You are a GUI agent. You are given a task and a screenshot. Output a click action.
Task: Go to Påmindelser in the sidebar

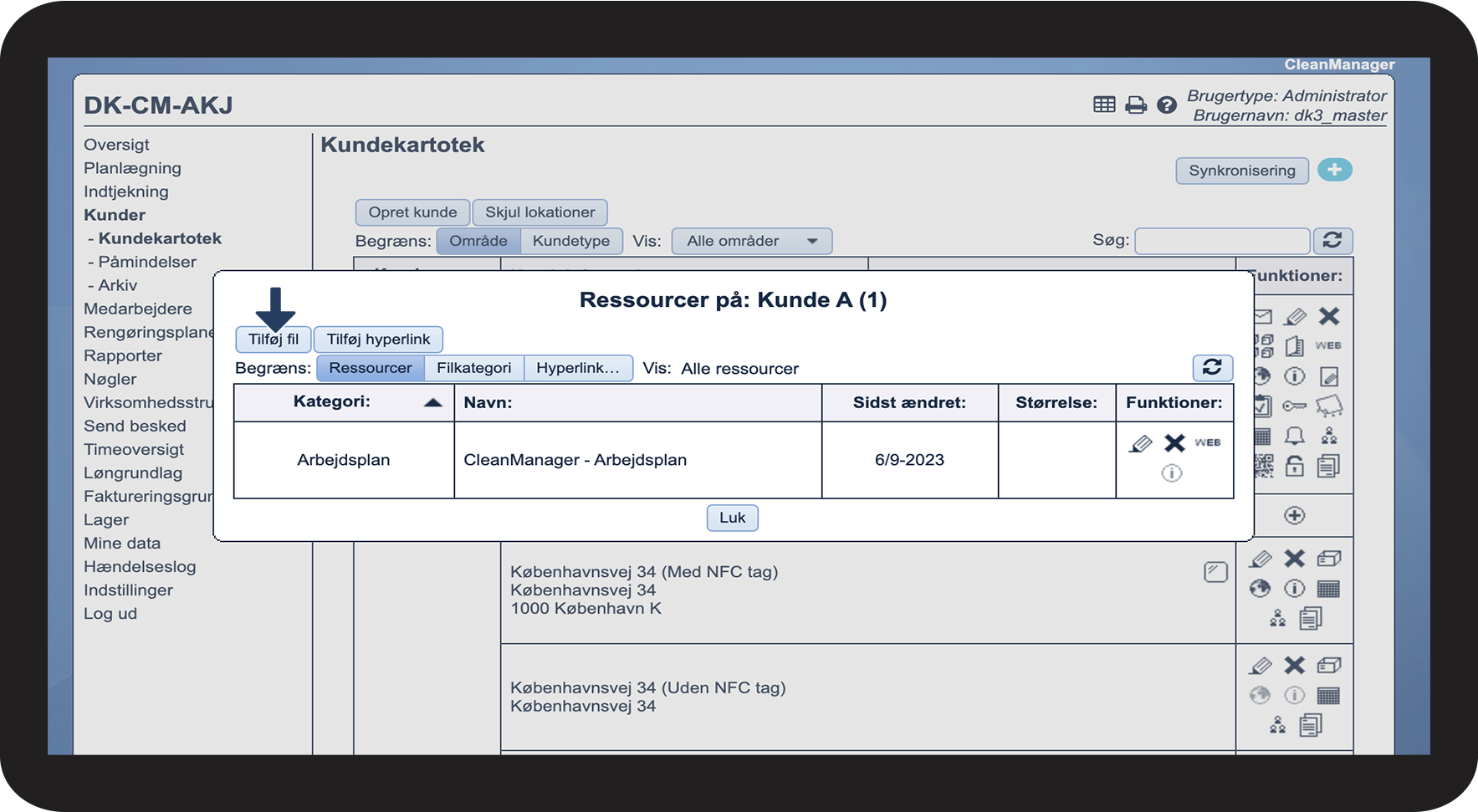pyautogui.click(x=147, y=262)
